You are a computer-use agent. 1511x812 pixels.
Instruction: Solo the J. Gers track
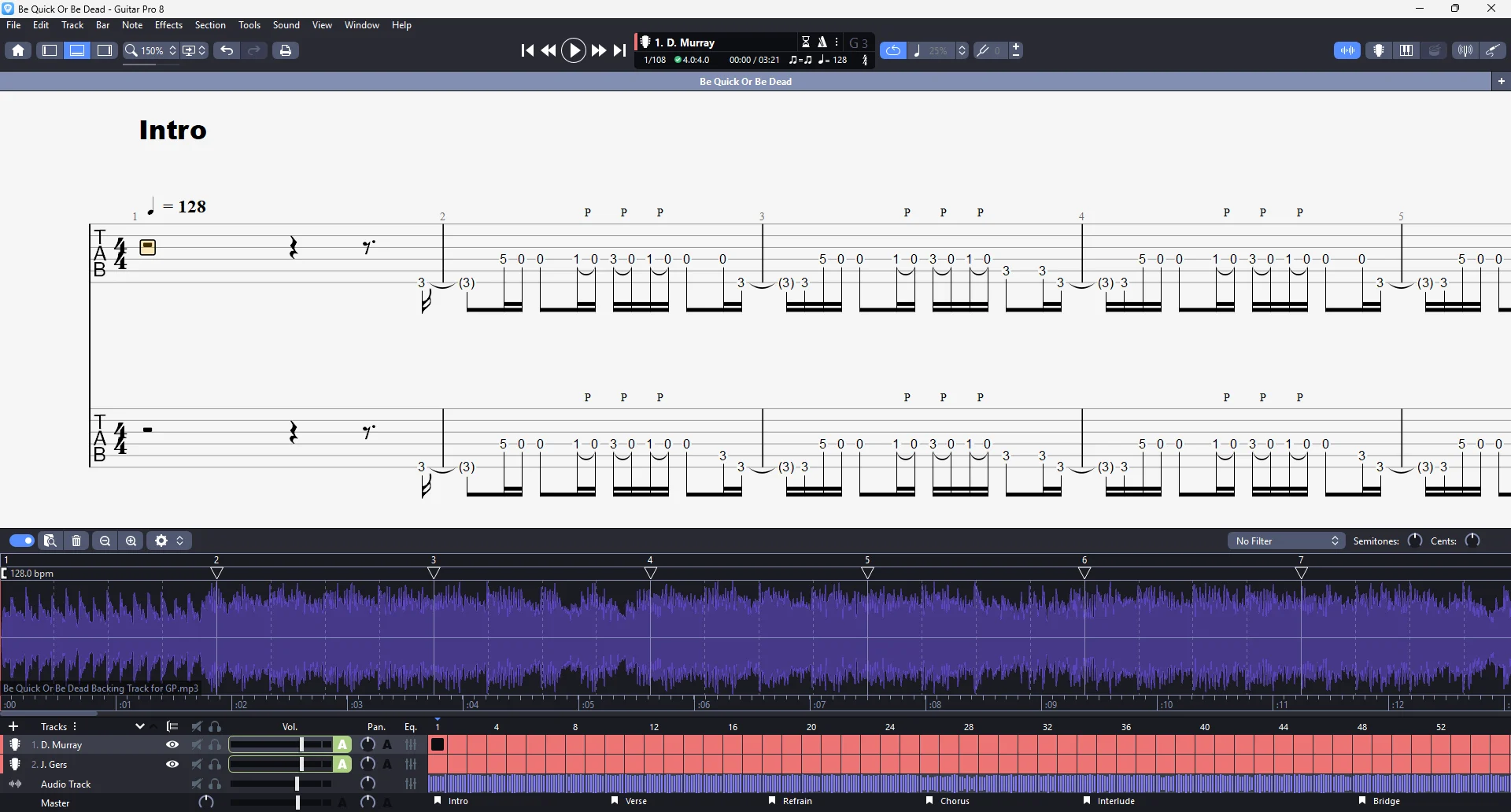(215, 764)
